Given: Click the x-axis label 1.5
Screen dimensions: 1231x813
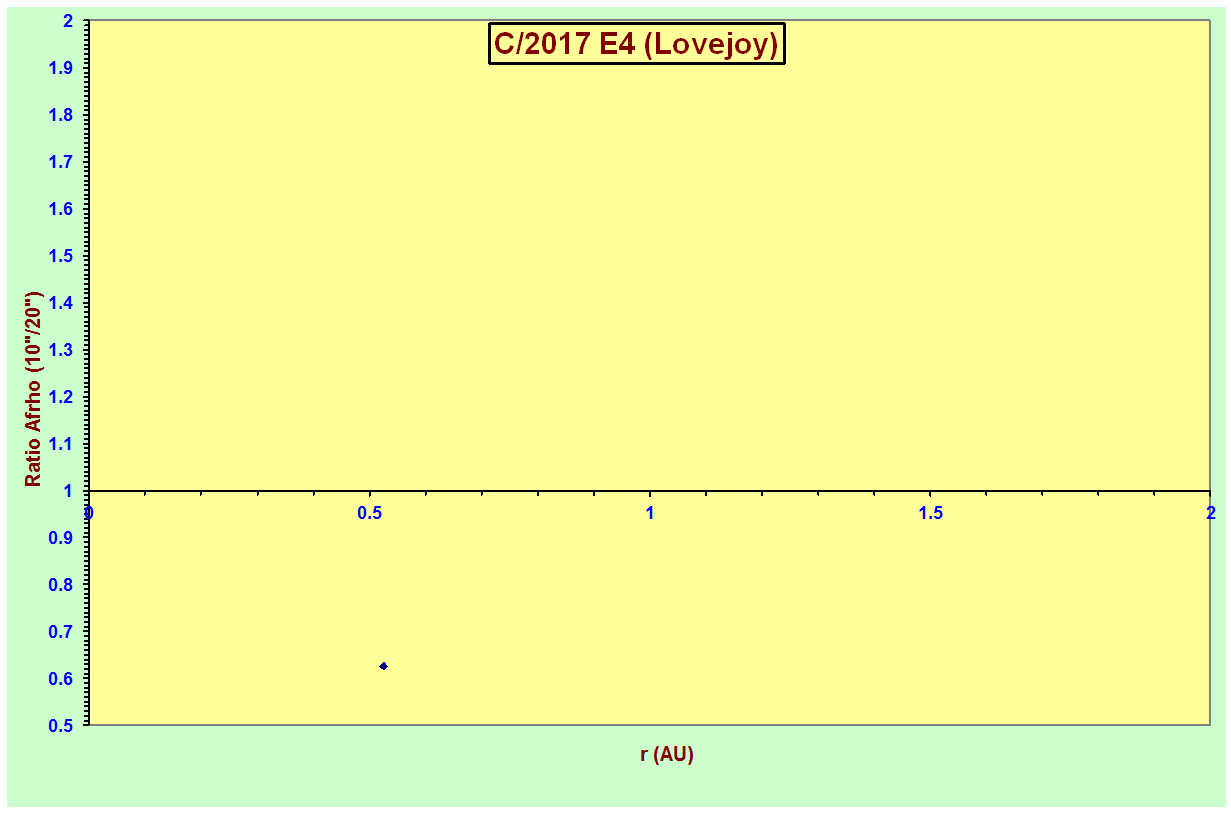Looking at the screenshot, I should point(930,513).
